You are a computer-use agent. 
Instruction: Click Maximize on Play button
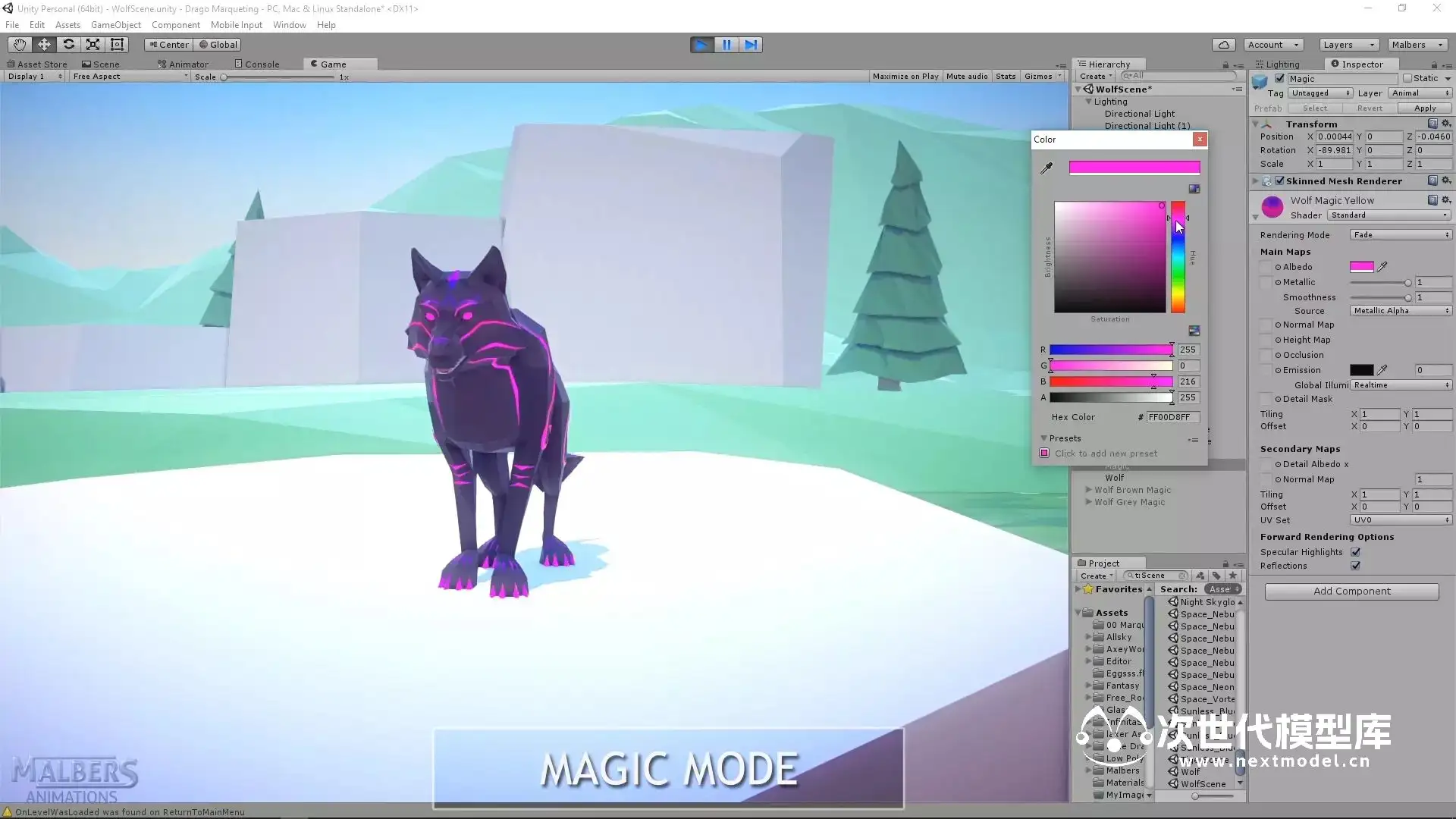pyautogui.click(x=905, y=77)
